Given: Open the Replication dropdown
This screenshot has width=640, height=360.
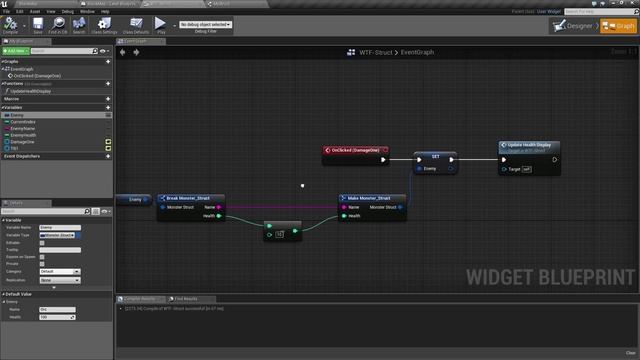Looking at the screenshot, I should [60, 280].
